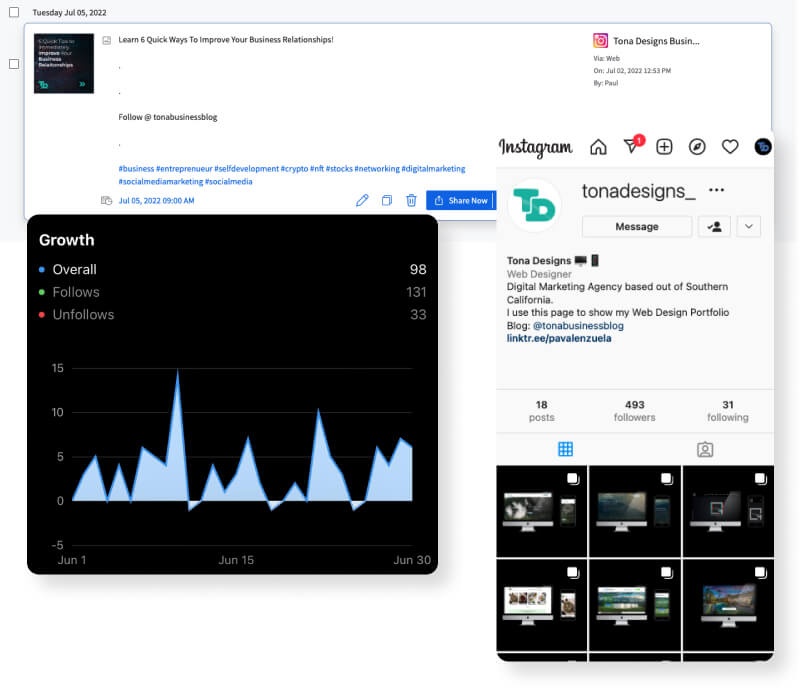Click the Jun 15 axis label
Screen dimensions: 804x692
click(x=236, y=560)
